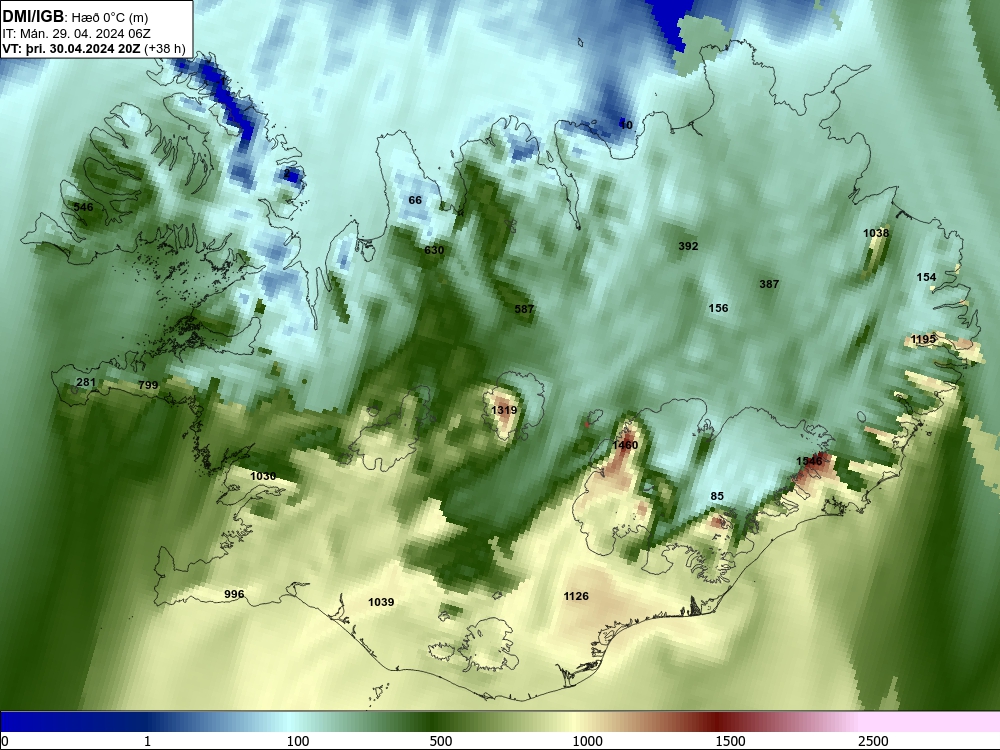Click the 1039 value on the south coast
Viewport: 1000px width, 750px height.
(x=381, y=602)
